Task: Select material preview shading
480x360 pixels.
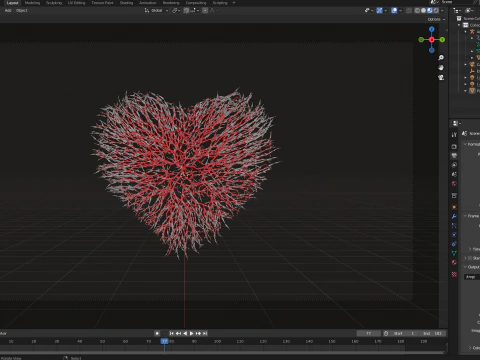Action: tap(430, 11)
